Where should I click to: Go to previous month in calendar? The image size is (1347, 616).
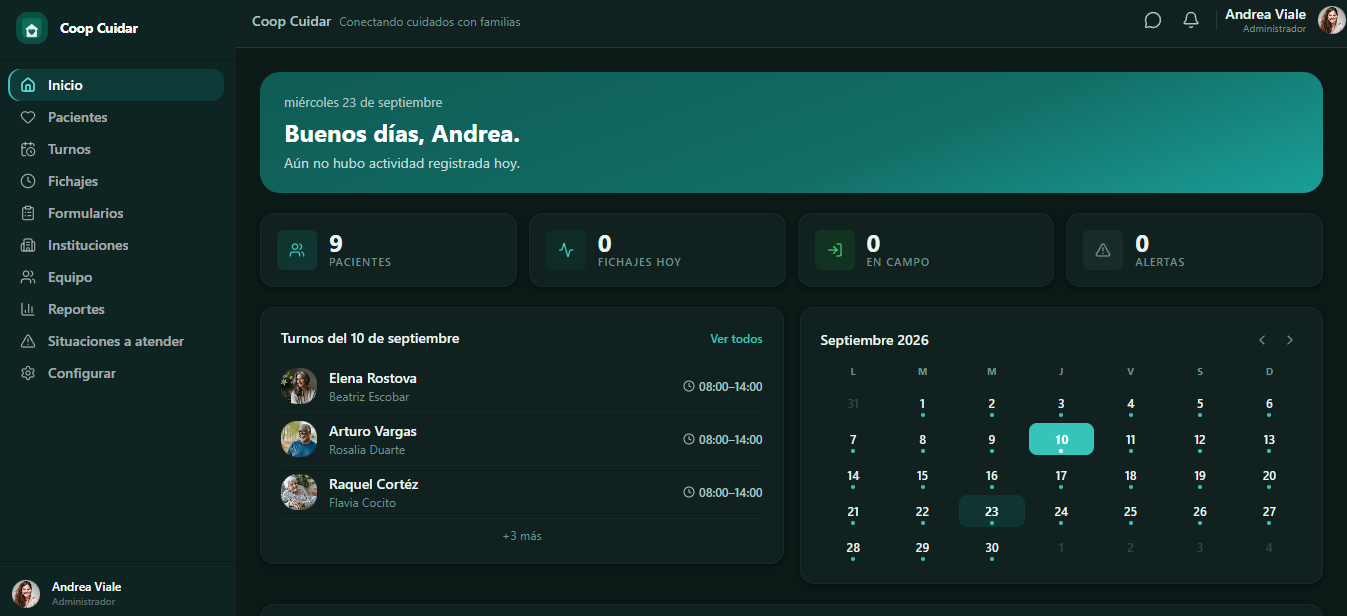(1262, 340)
